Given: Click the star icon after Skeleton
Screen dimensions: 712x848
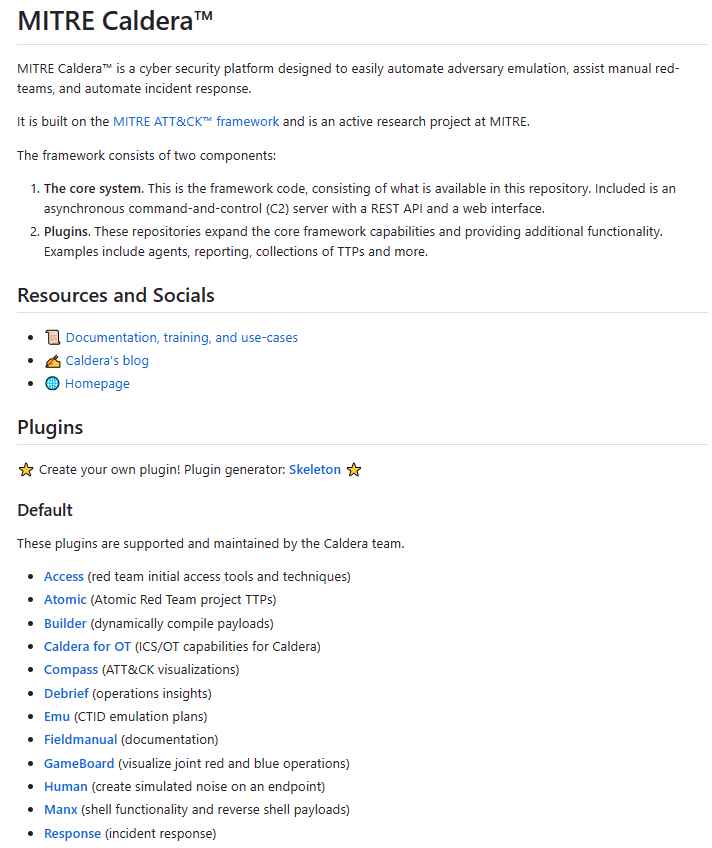Looking at the screenshot, I should tap(354, 469).
